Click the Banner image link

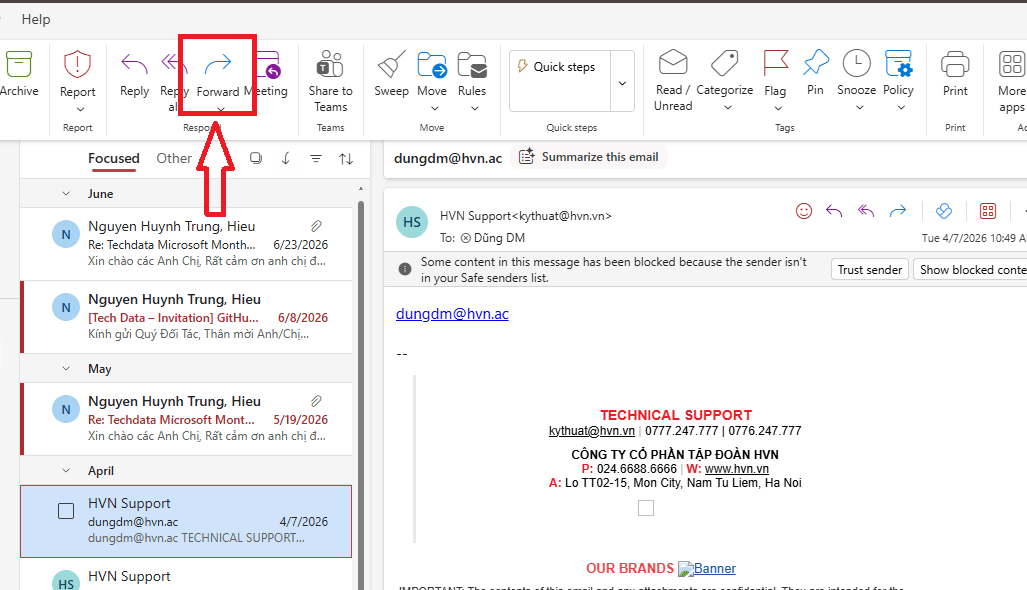pos(707,568)
